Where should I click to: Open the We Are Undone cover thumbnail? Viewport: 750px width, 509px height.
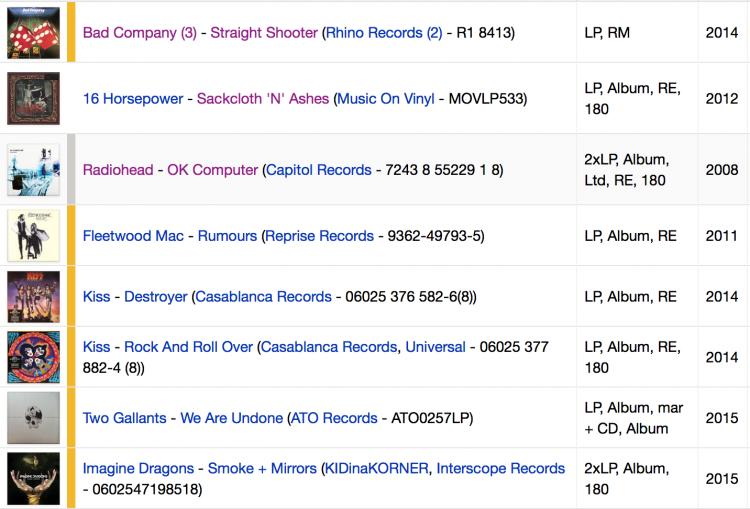pyautogui.click(x=33, y=418)
